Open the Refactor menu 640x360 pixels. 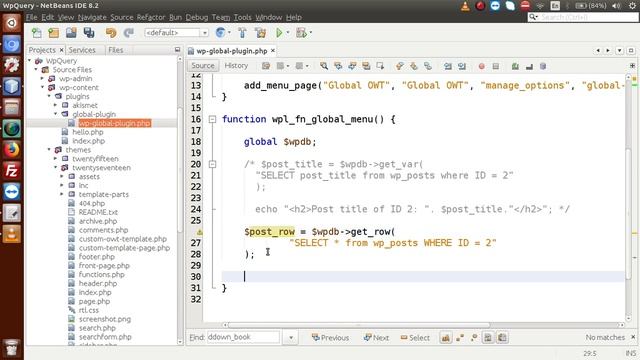pos(151,17)
